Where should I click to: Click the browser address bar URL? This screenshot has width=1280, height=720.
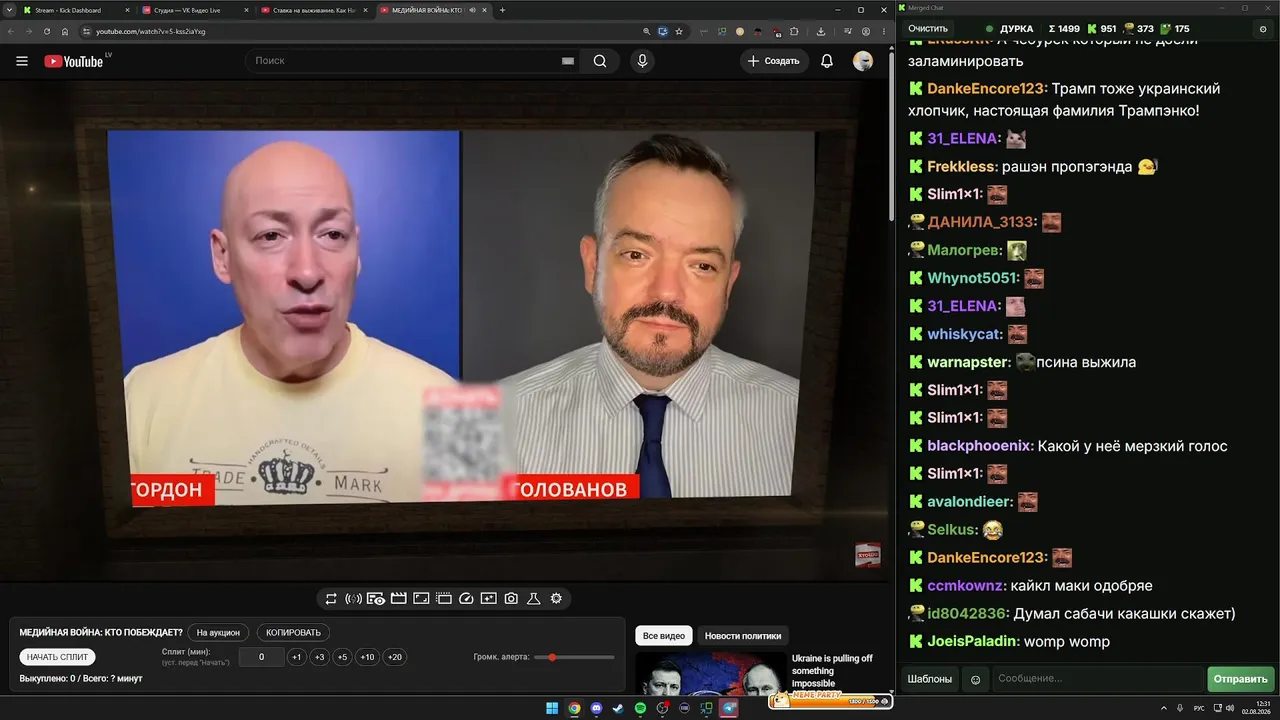[151, 31]
